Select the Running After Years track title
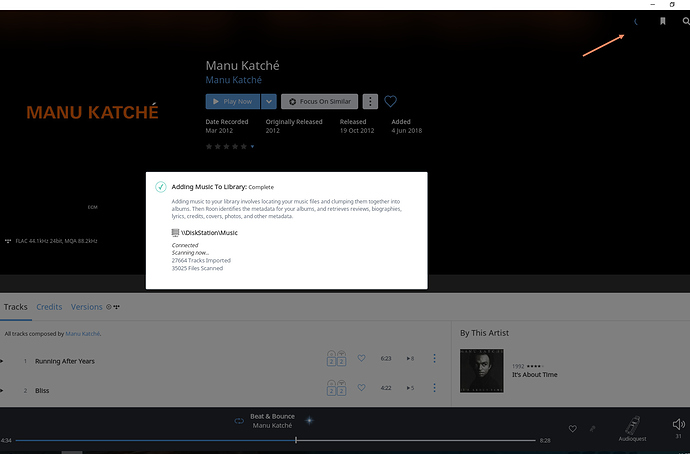The height and width of the screenshot is (454, 690). coord(65,361)
